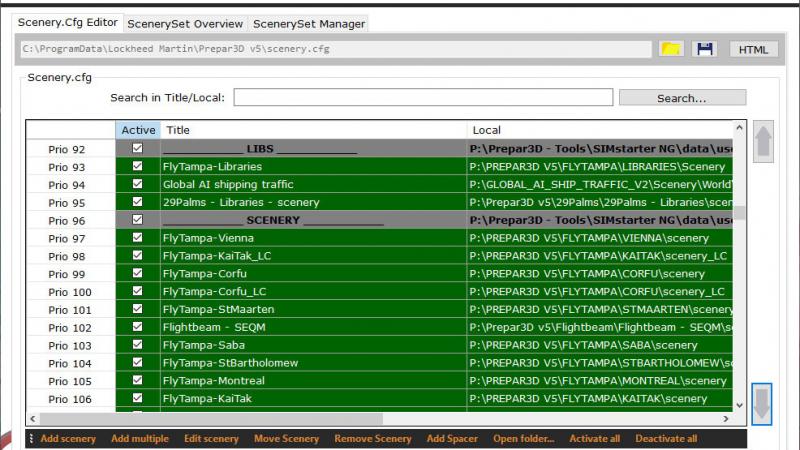
Task: Export list using HTML button
Action: pos(753,49)
